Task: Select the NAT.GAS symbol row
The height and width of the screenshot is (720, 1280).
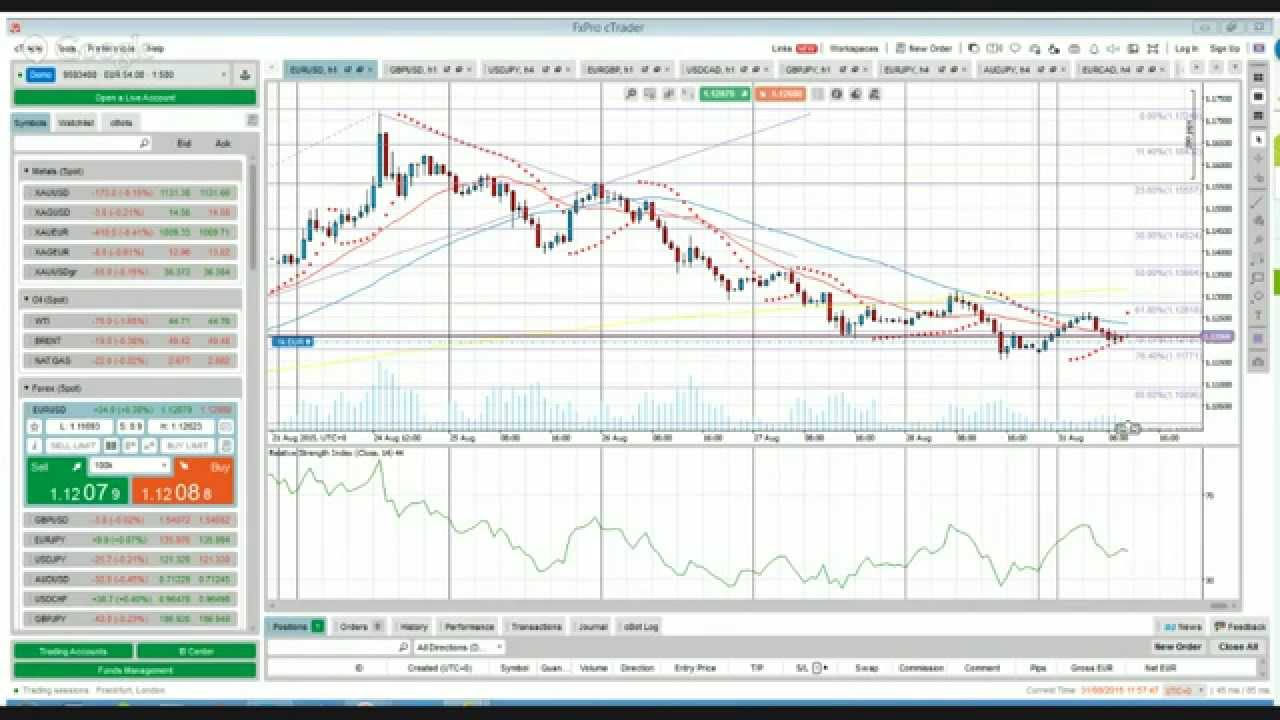Action: 129,361
